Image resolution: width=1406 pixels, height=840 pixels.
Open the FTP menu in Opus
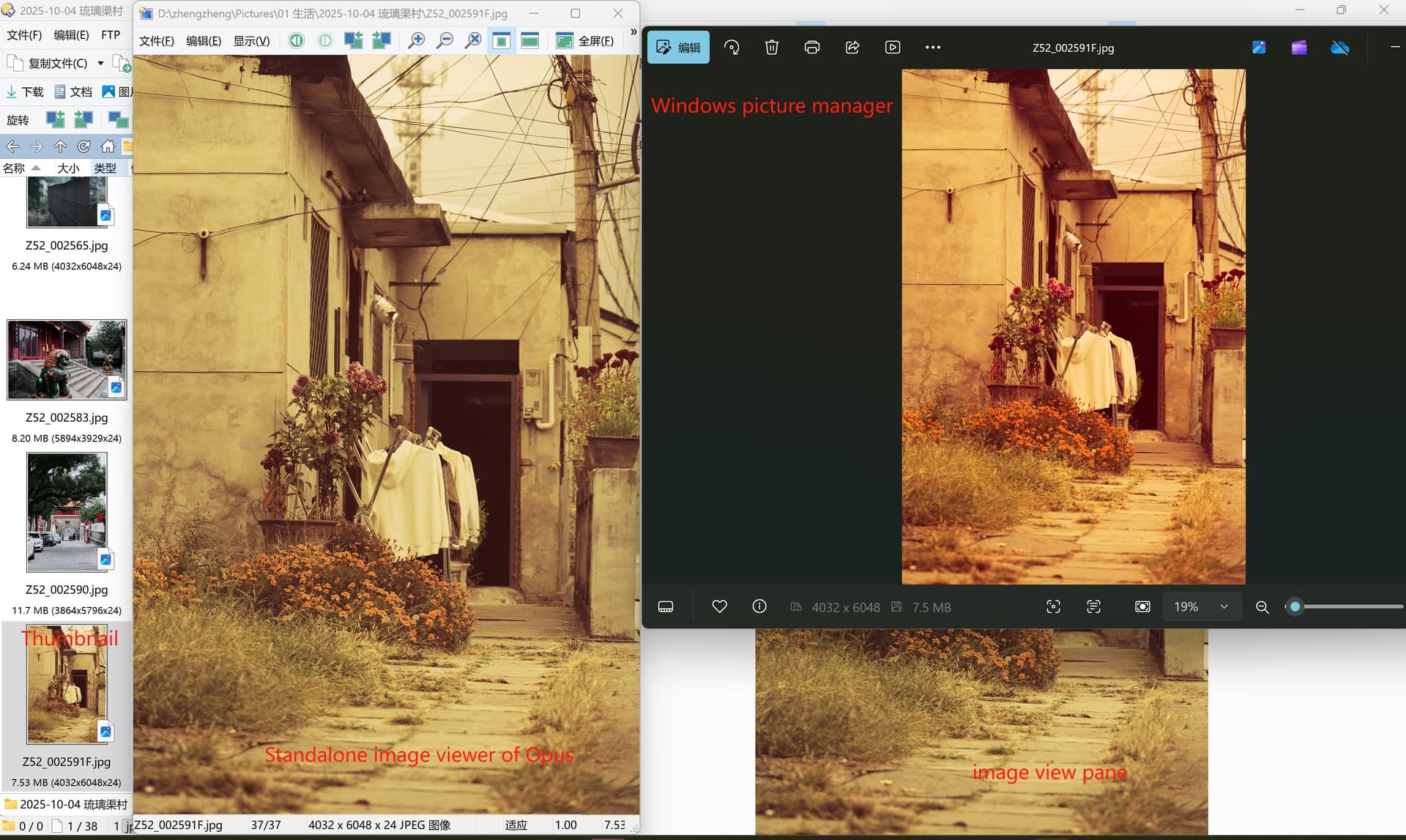[x=111, y=35]
